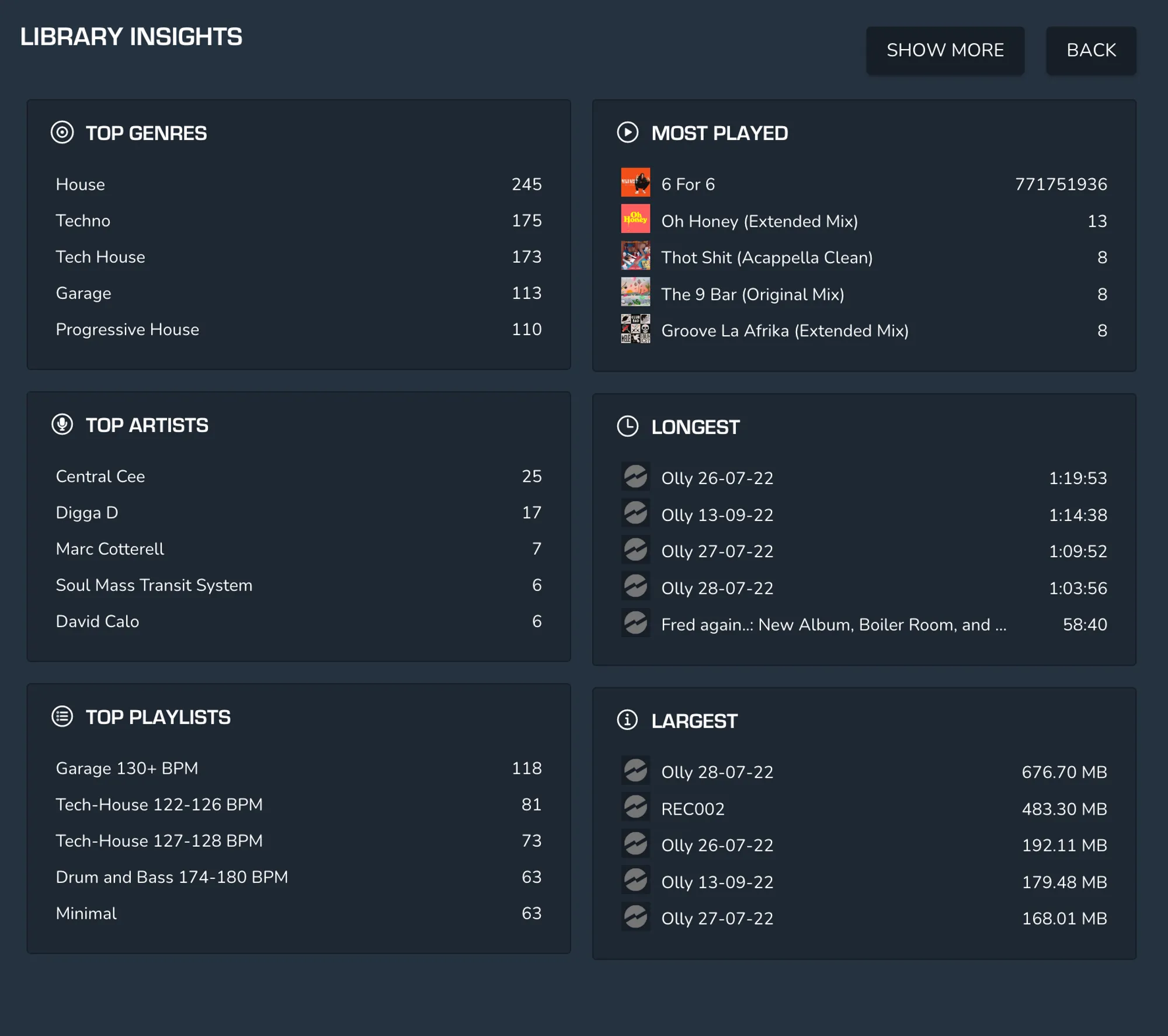Viewport: 1168px width, 1036px height.
Task: Click 6 For 6 album artwork
Action: pos(635,183)
